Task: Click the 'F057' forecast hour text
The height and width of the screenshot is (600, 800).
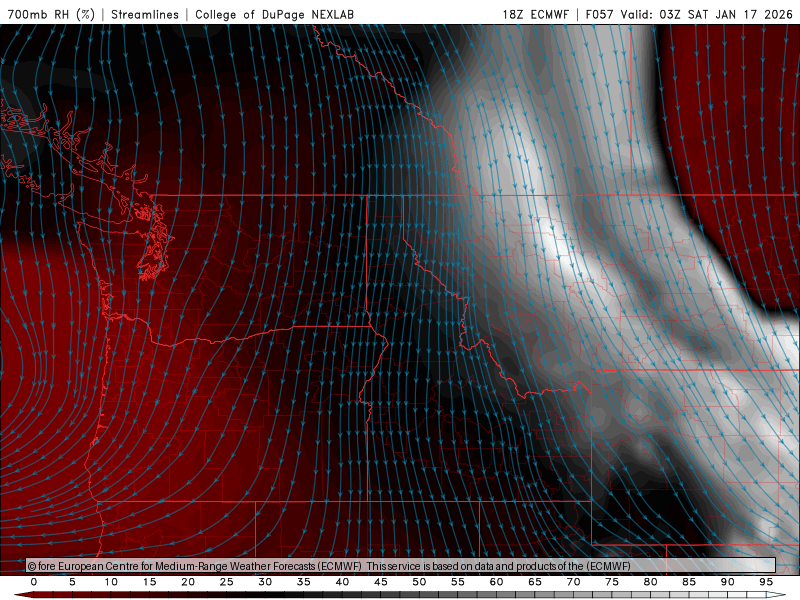Action: (599, 14)
